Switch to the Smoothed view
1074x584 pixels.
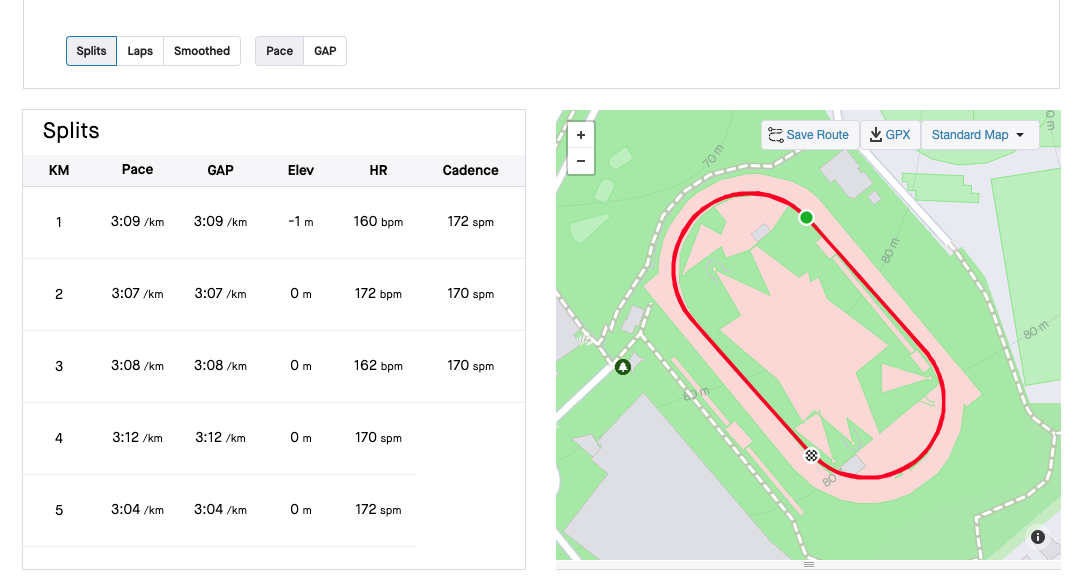202,51
